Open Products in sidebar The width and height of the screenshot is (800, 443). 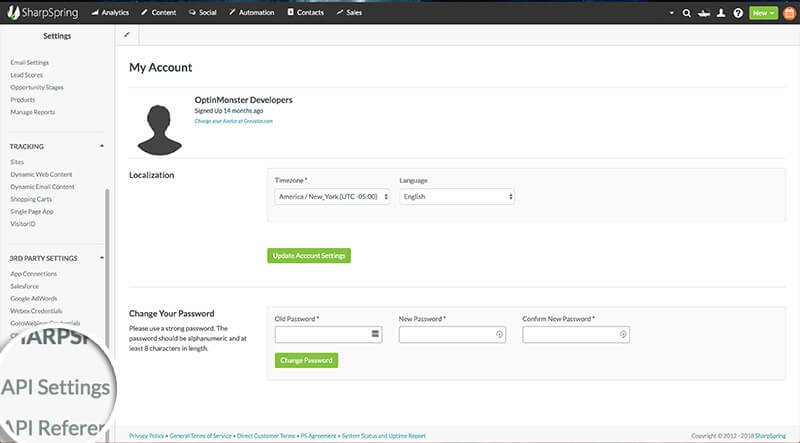(22, 100)
